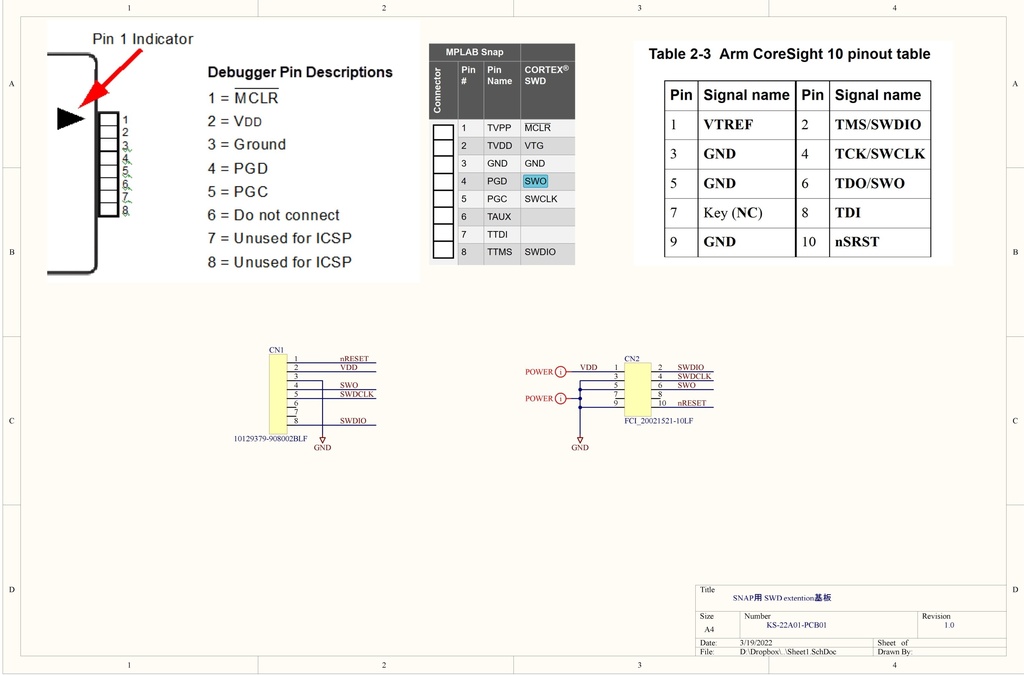This screenshot has height=675, width=1024.
Task: Click the '3 = Ground' description line
Action: 247,144
